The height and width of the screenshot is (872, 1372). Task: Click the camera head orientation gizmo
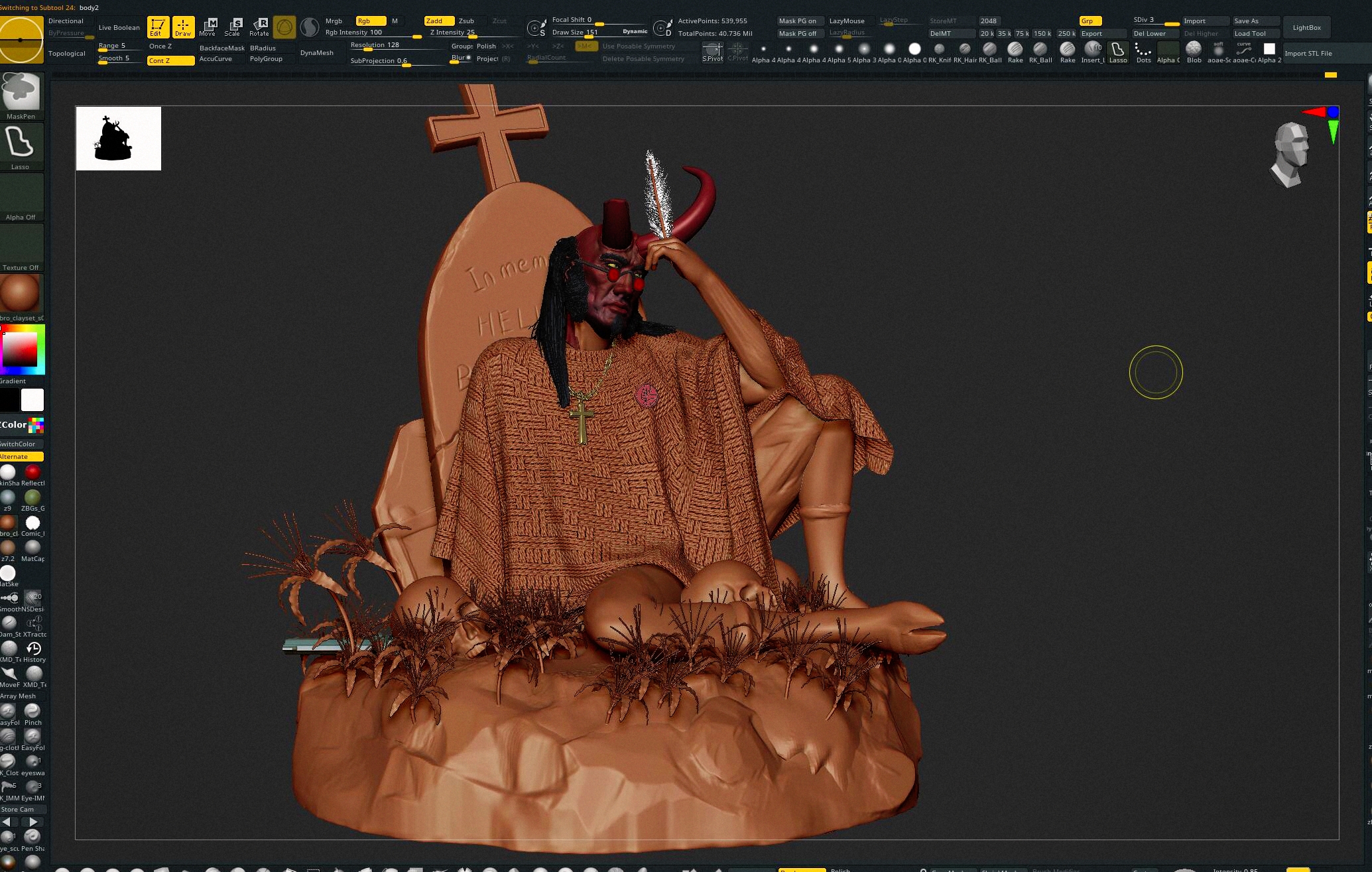point(1289,154)
